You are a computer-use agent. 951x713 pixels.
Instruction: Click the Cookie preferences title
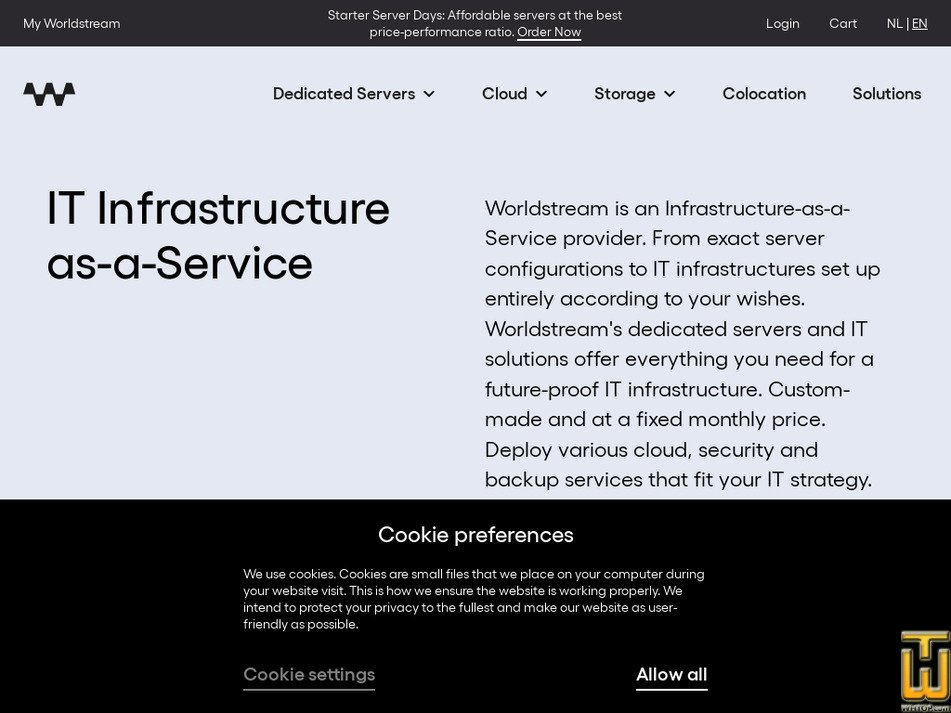coord(475,535)
